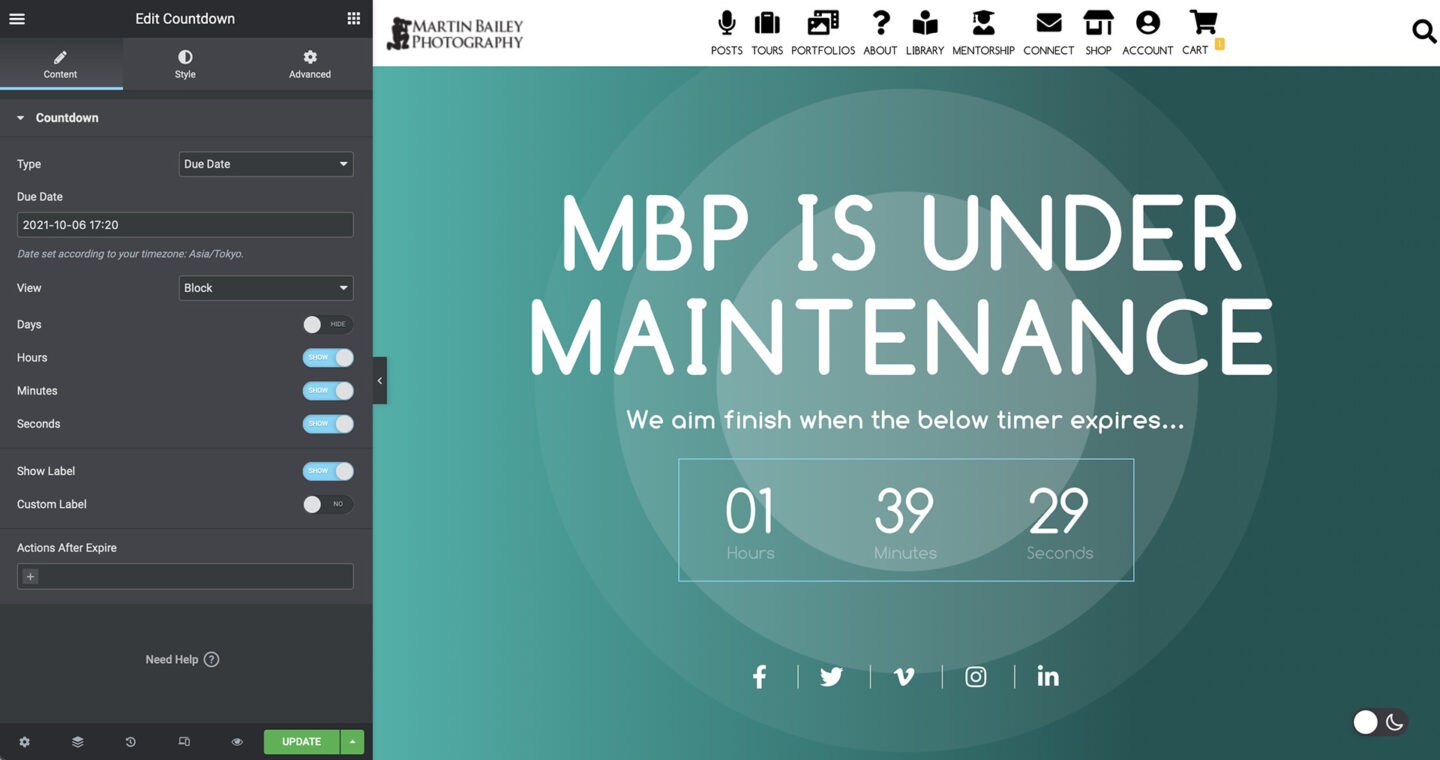
Task: Switch to the Style tab
Action: 185,64
